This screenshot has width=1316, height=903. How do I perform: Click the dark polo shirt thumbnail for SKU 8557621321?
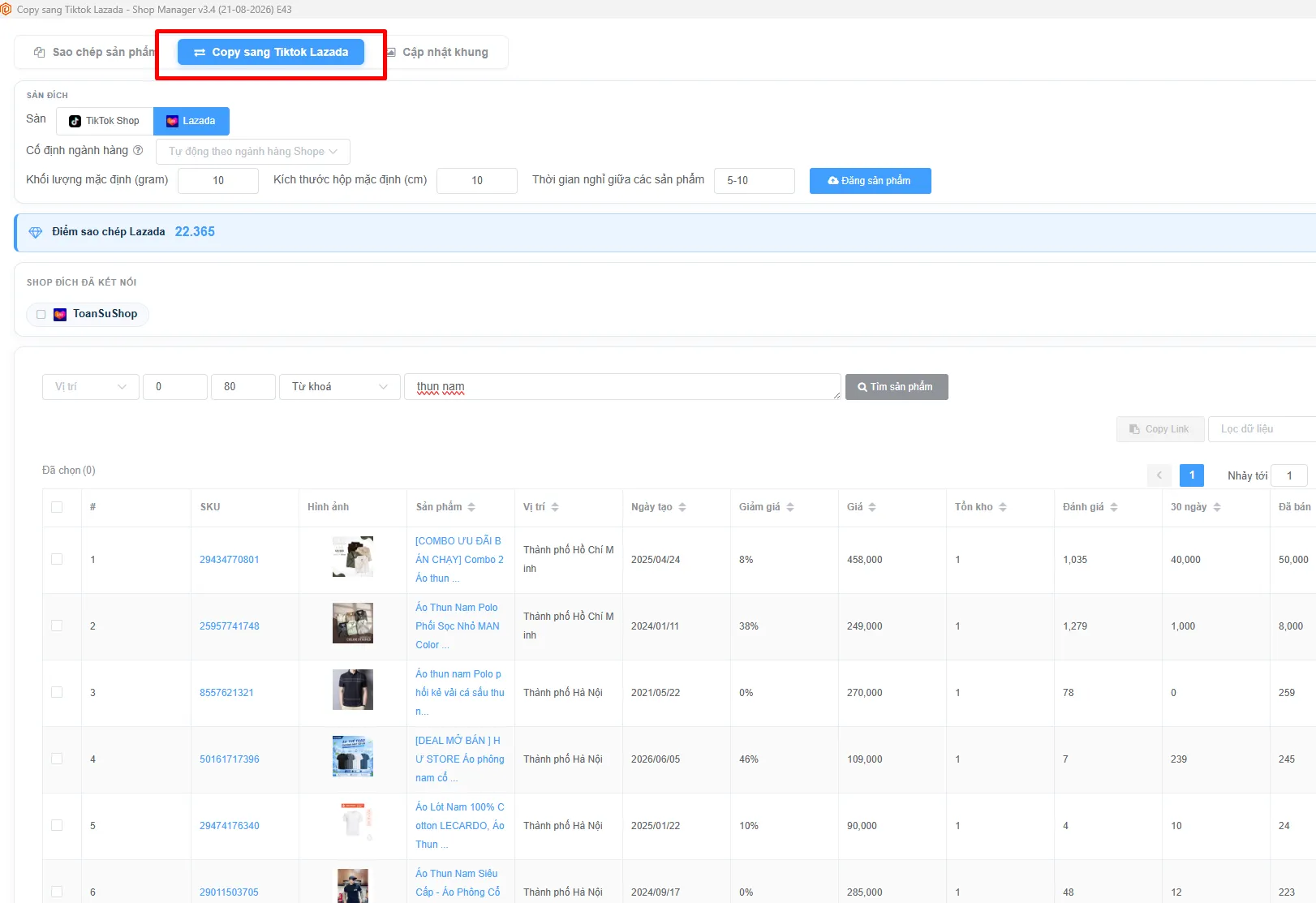[x=353, y=690]
